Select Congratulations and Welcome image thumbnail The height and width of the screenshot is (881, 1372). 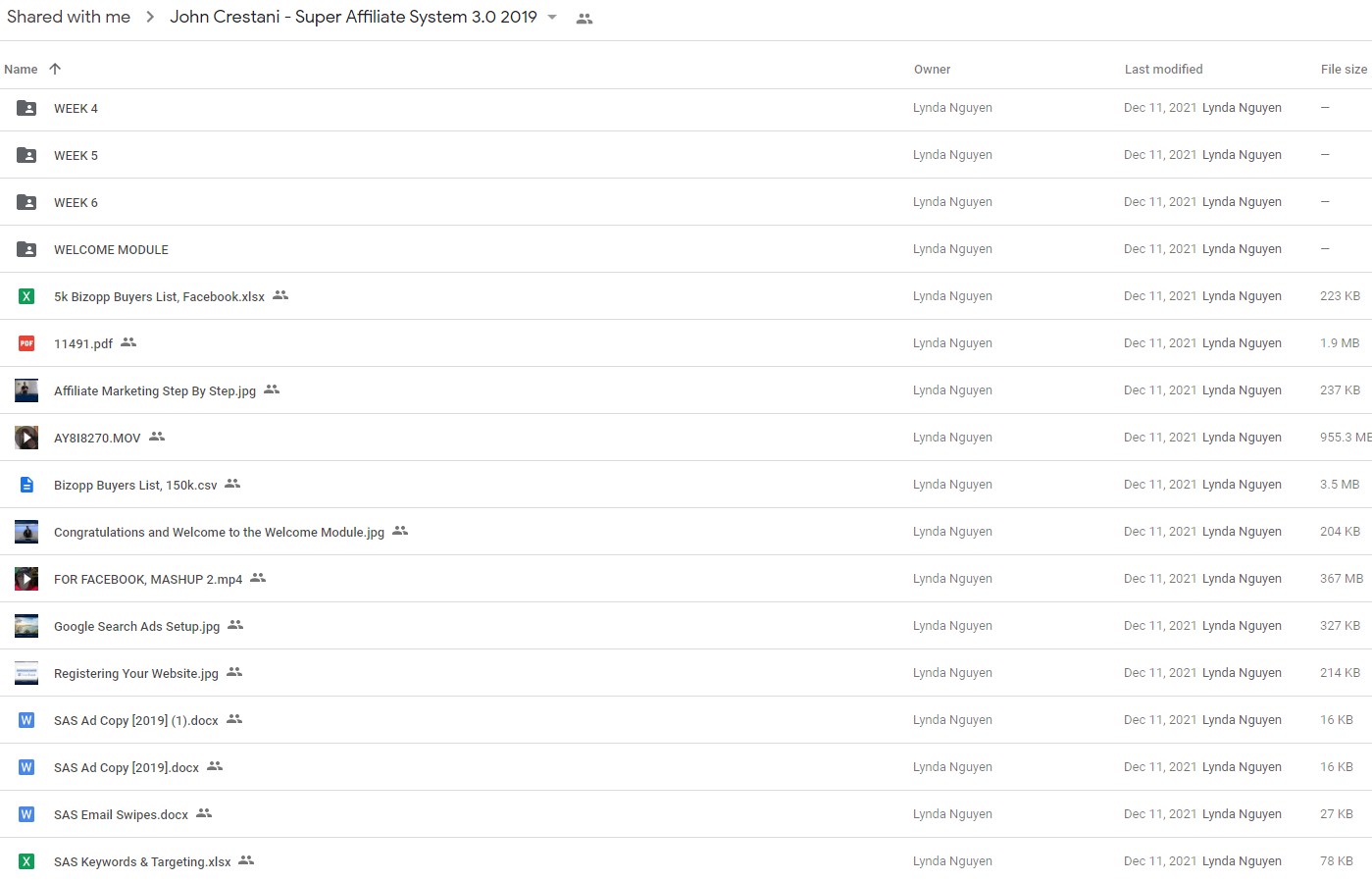pos(26,532)
